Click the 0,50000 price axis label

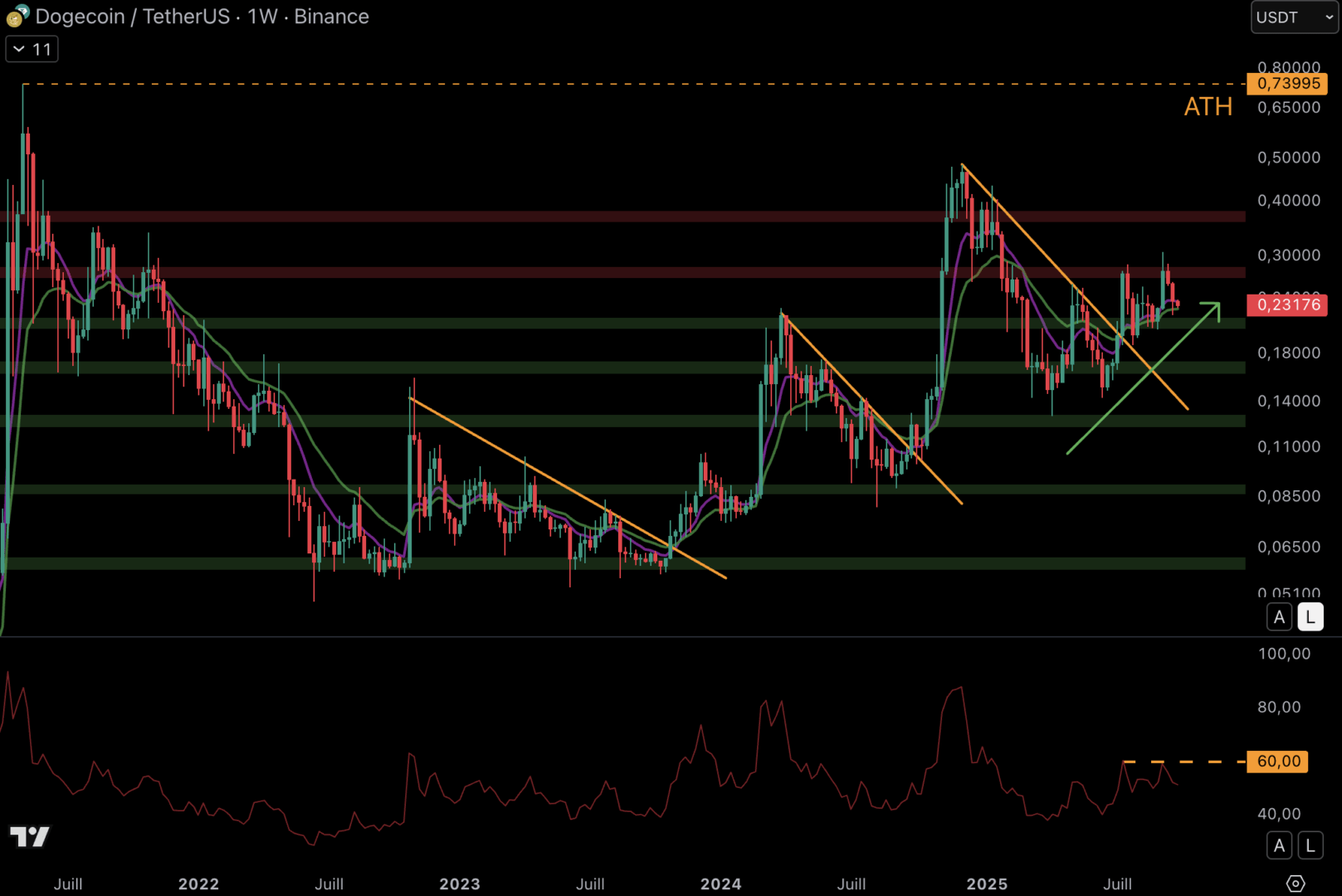tap(1289, 158)
